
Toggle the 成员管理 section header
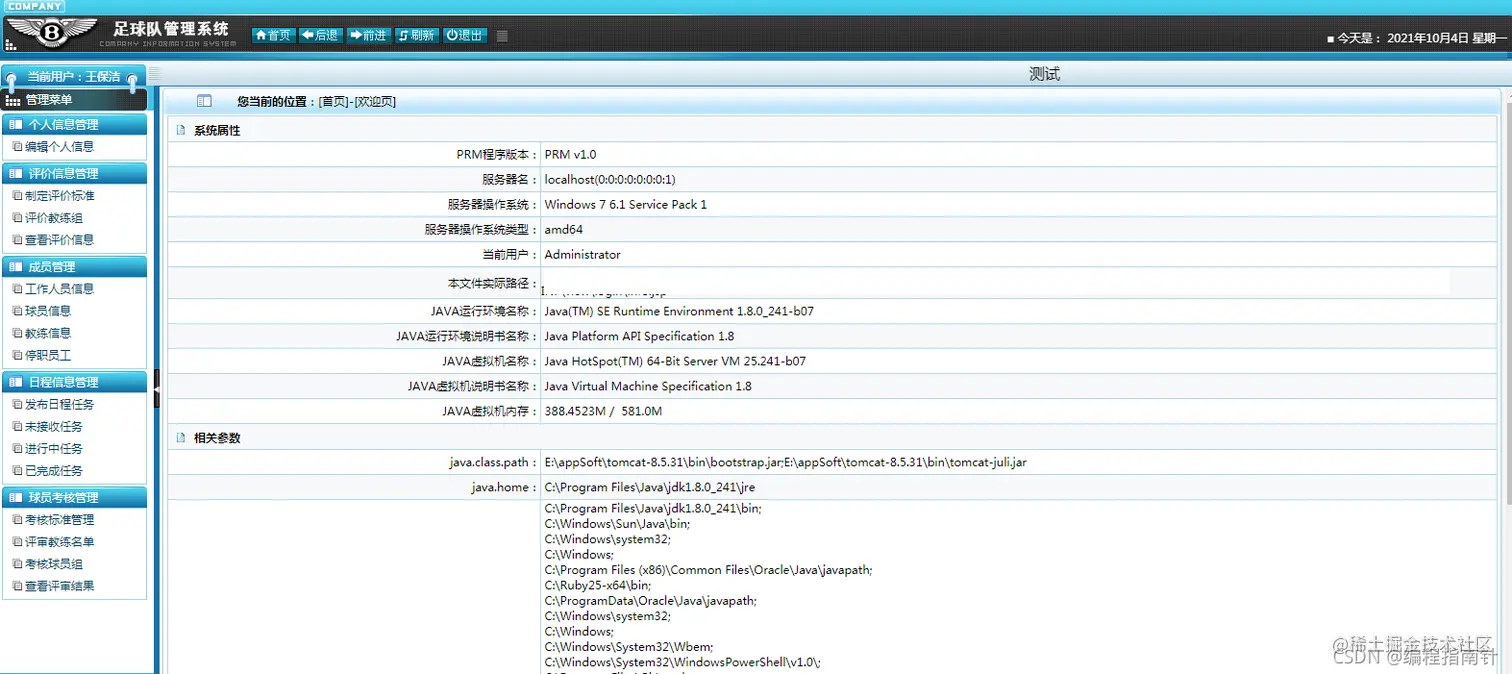coord(75,266)
